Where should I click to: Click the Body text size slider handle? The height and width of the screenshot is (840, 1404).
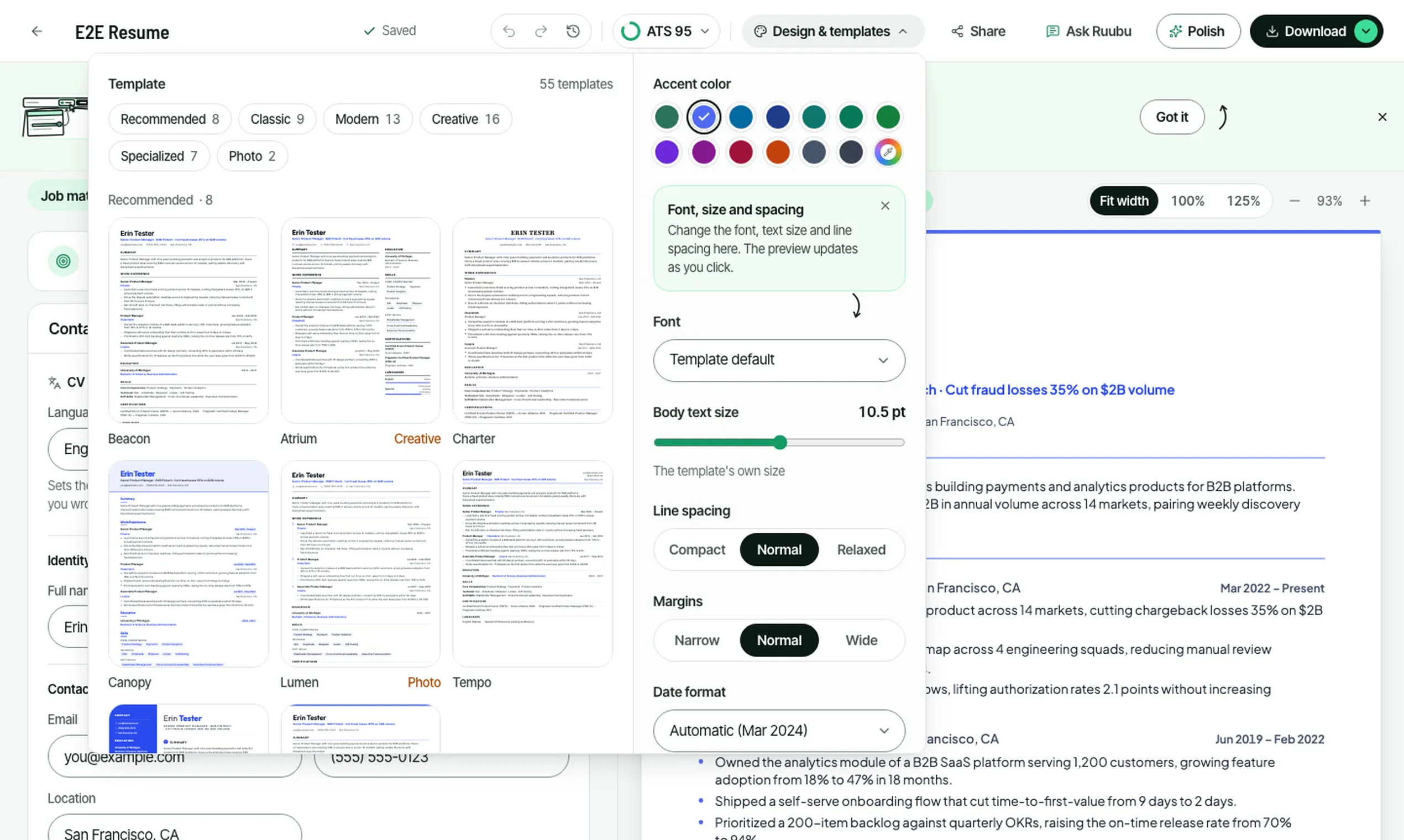pyautogui.click(x=780, y=442)
